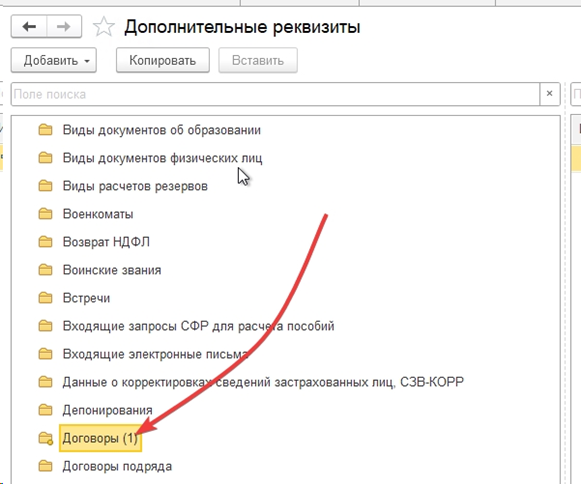Click the forward navigation arrow

(x=64, y=27)
